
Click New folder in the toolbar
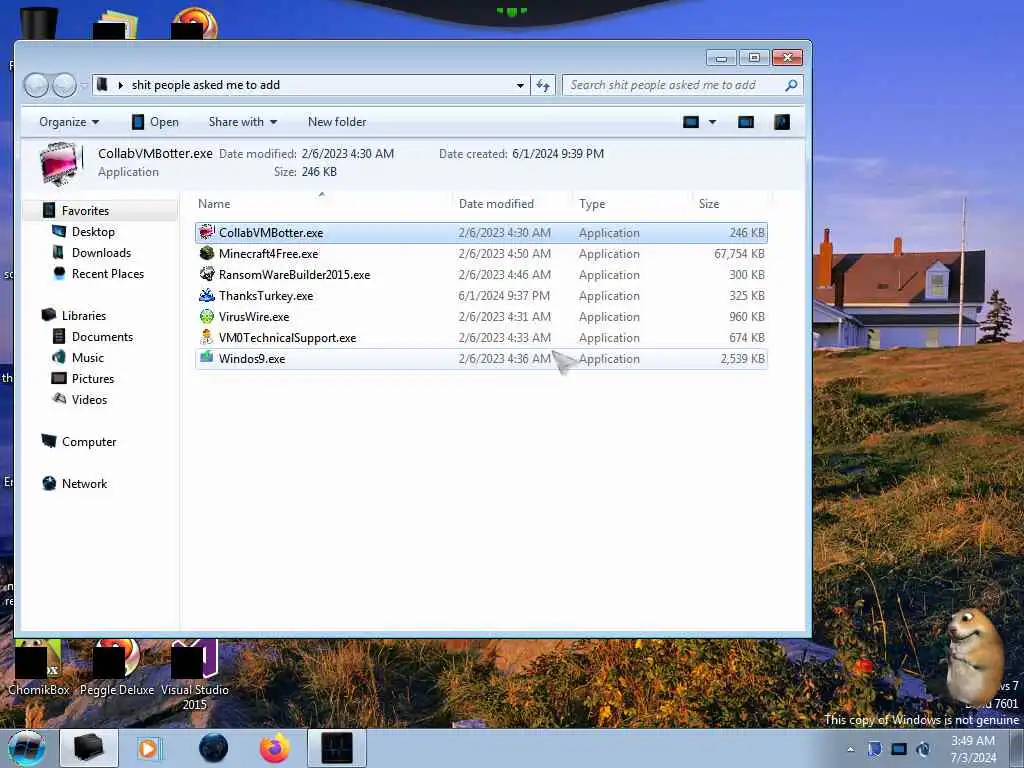tap(337, 122)
